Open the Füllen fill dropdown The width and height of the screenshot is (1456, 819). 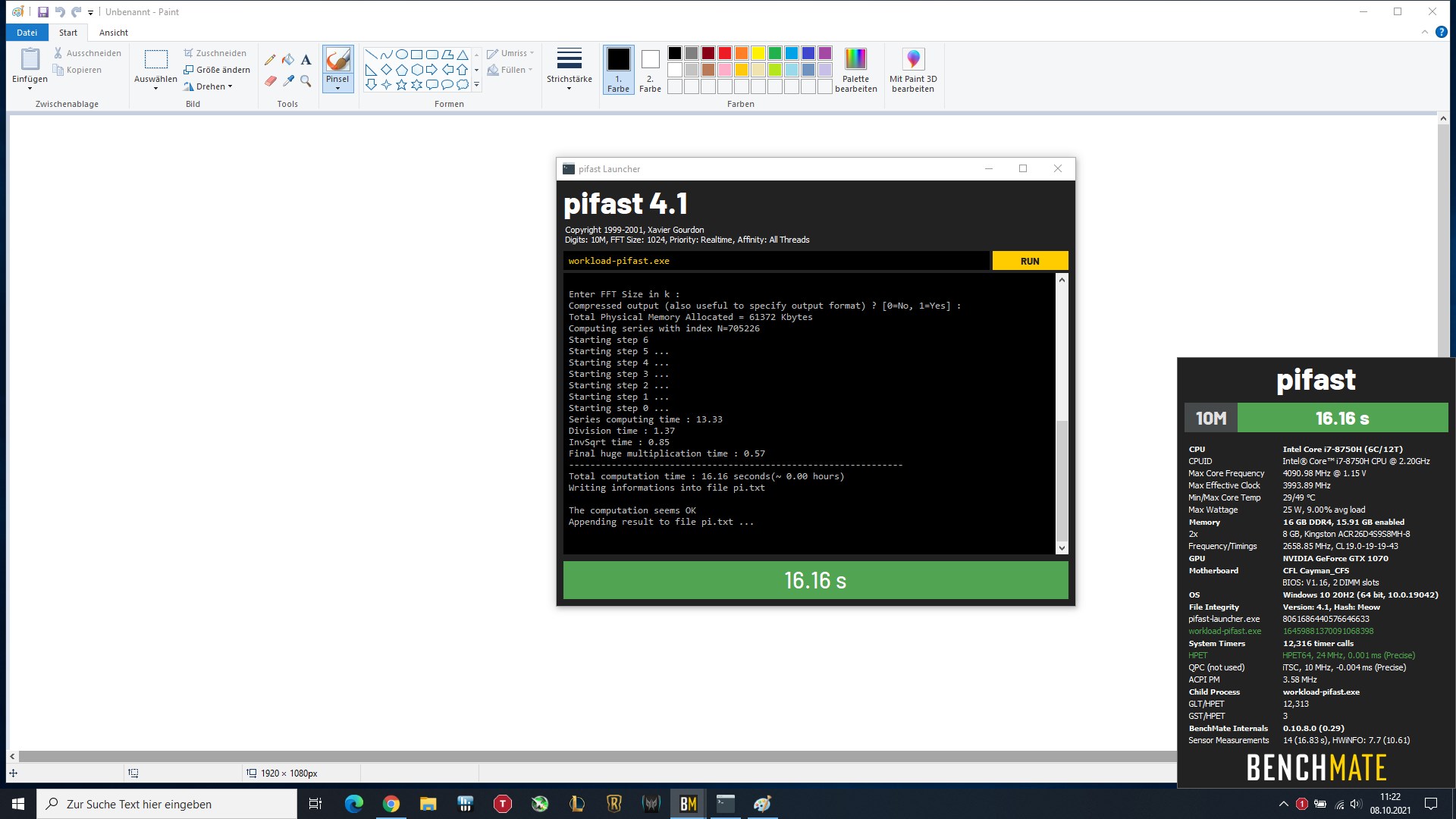(x=510, y=70)
